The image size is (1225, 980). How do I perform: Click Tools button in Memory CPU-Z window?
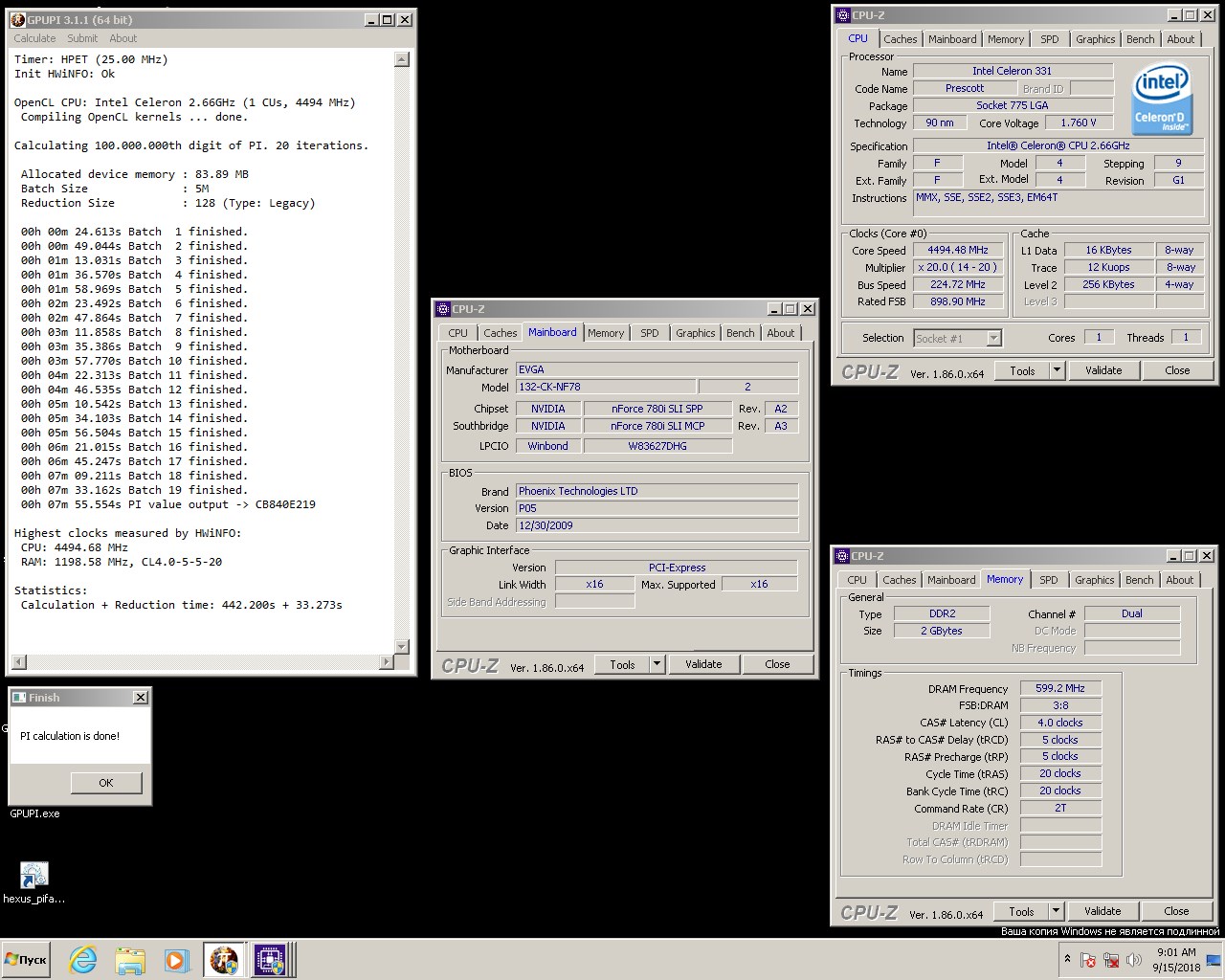coord(1021,911)
